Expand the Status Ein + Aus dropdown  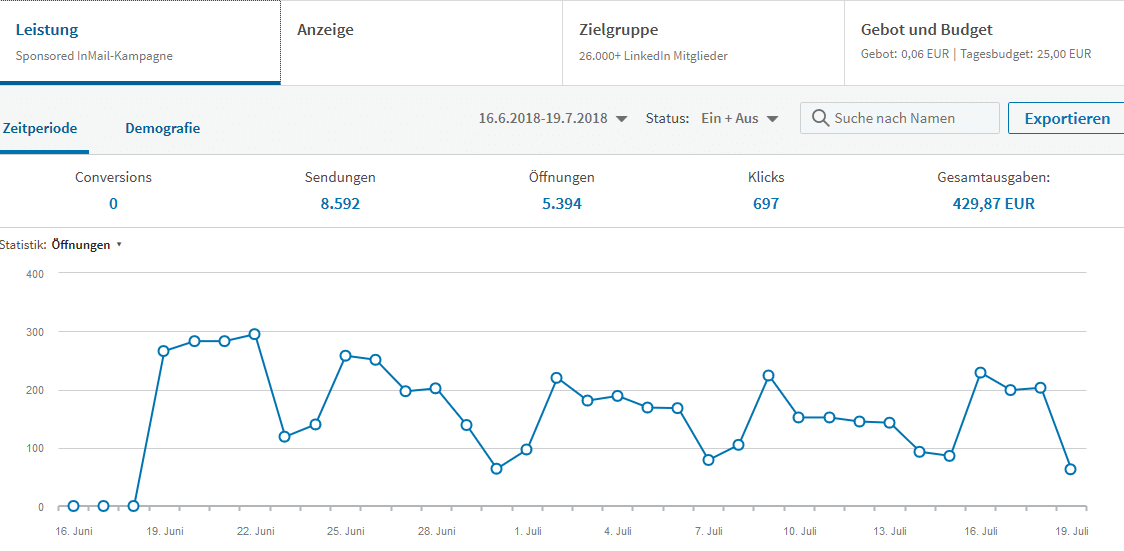739,118
